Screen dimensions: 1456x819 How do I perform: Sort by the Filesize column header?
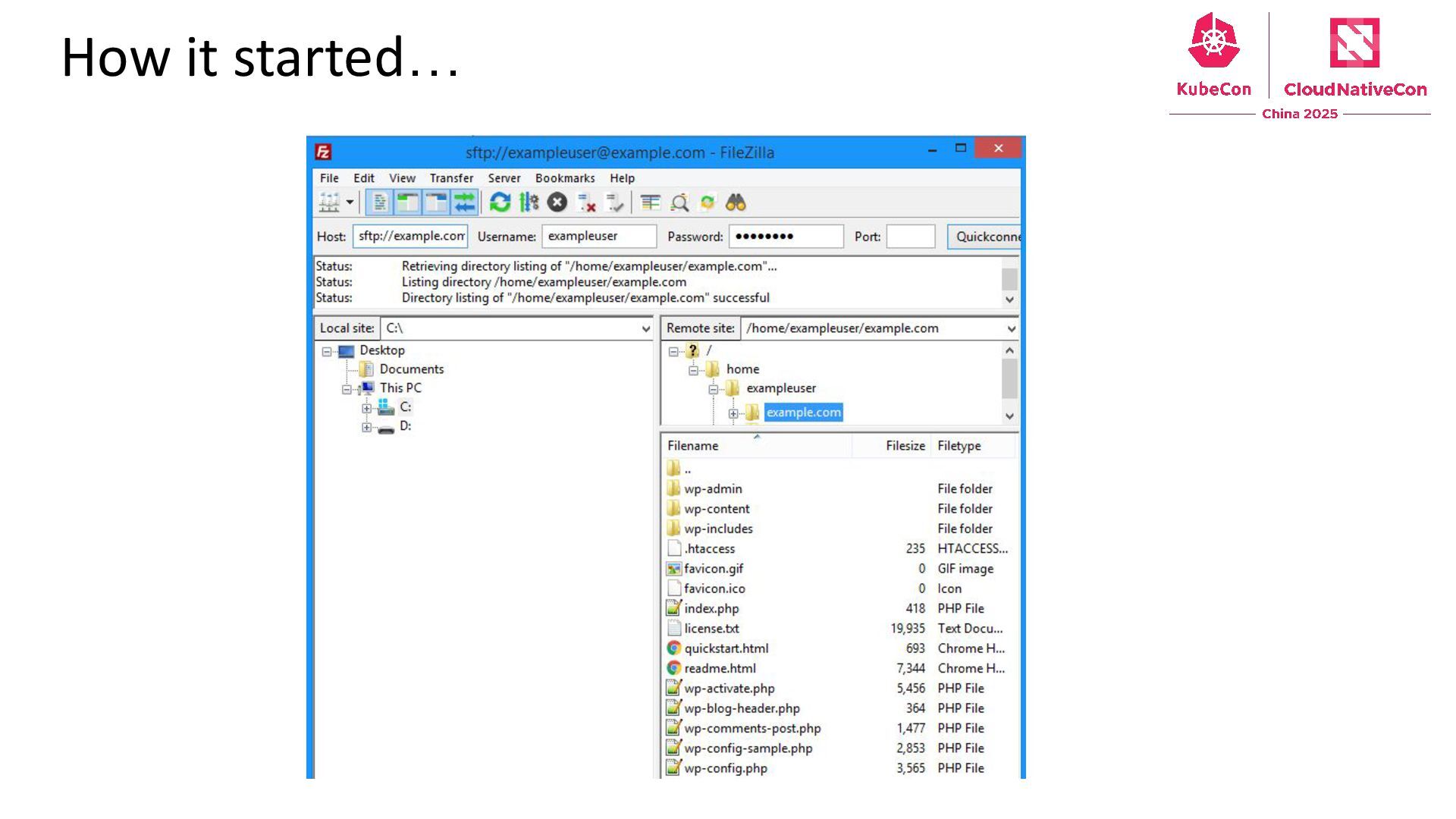(x=905, y=446)
